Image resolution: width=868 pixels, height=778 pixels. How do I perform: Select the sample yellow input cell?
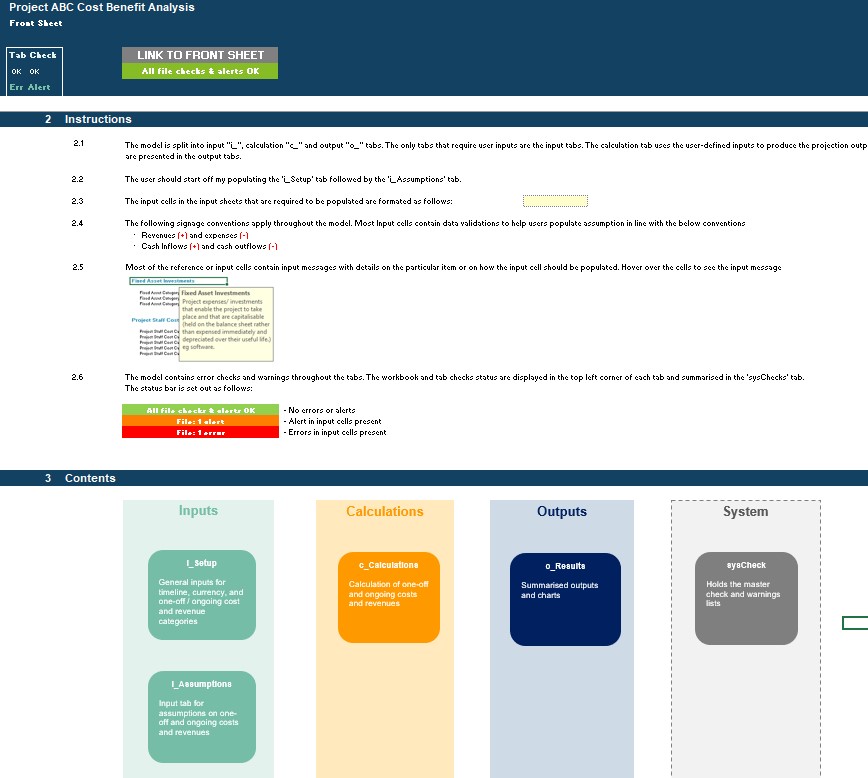555,201
